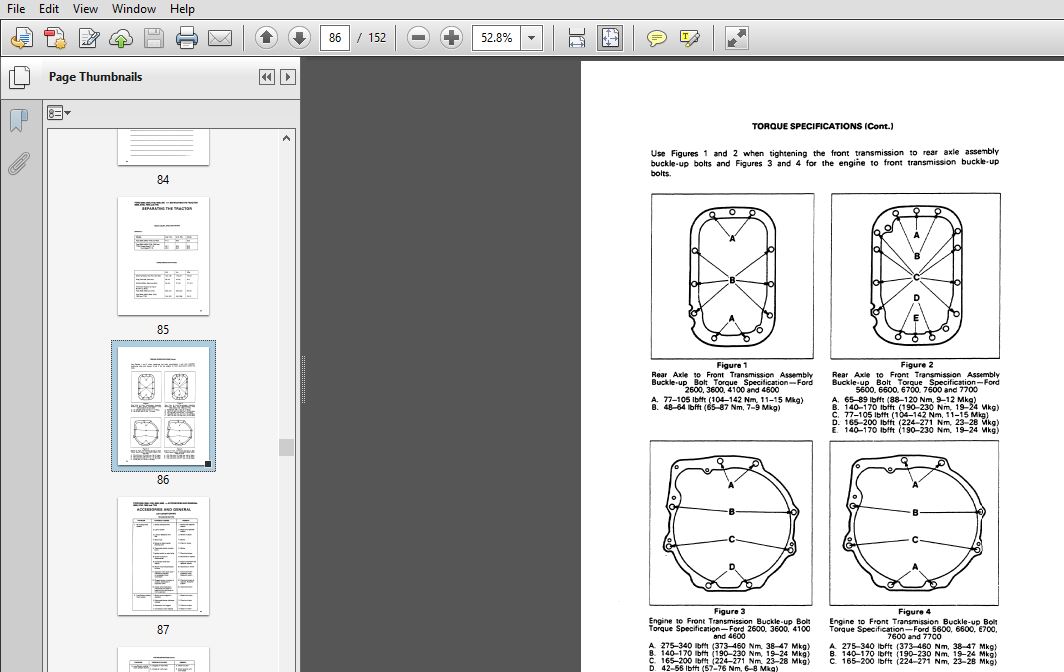Select page 85 thumbnail
Viewport: 1064px width, 672px height.
pos(164,256)
